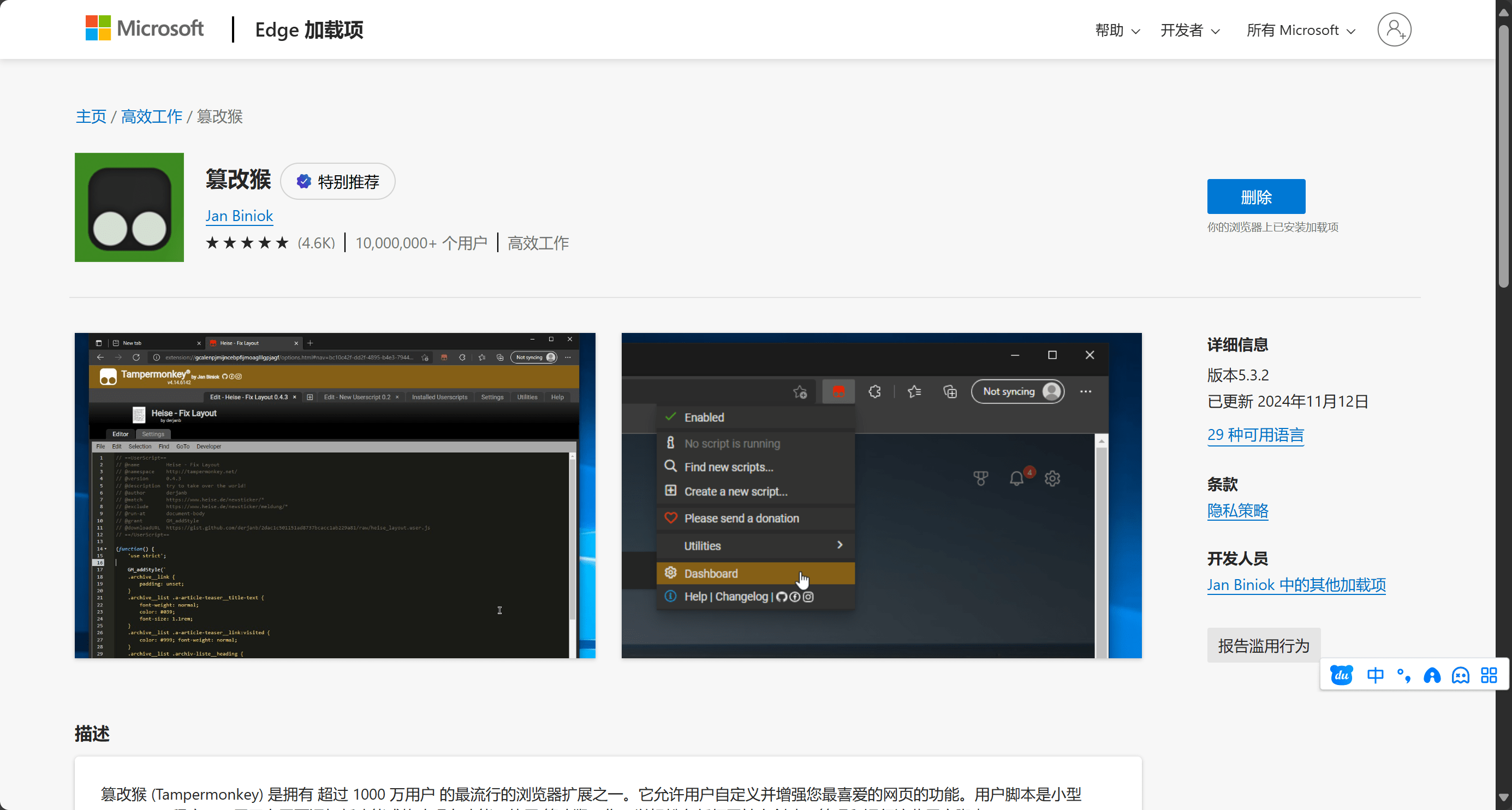1512x810 pixels.
Task: Click the 特别推荐 featured badge
Action: [x=337, y=181]
